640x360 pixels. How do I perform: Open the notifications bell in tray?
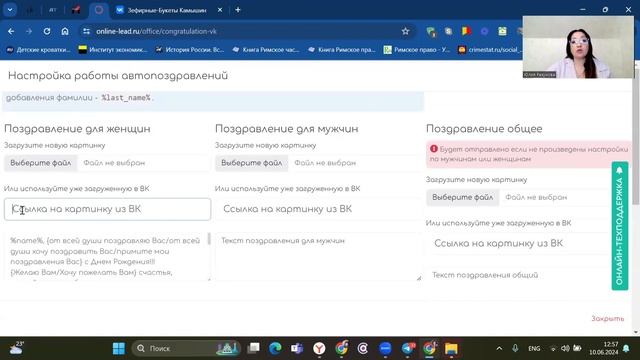pos(627,349)
